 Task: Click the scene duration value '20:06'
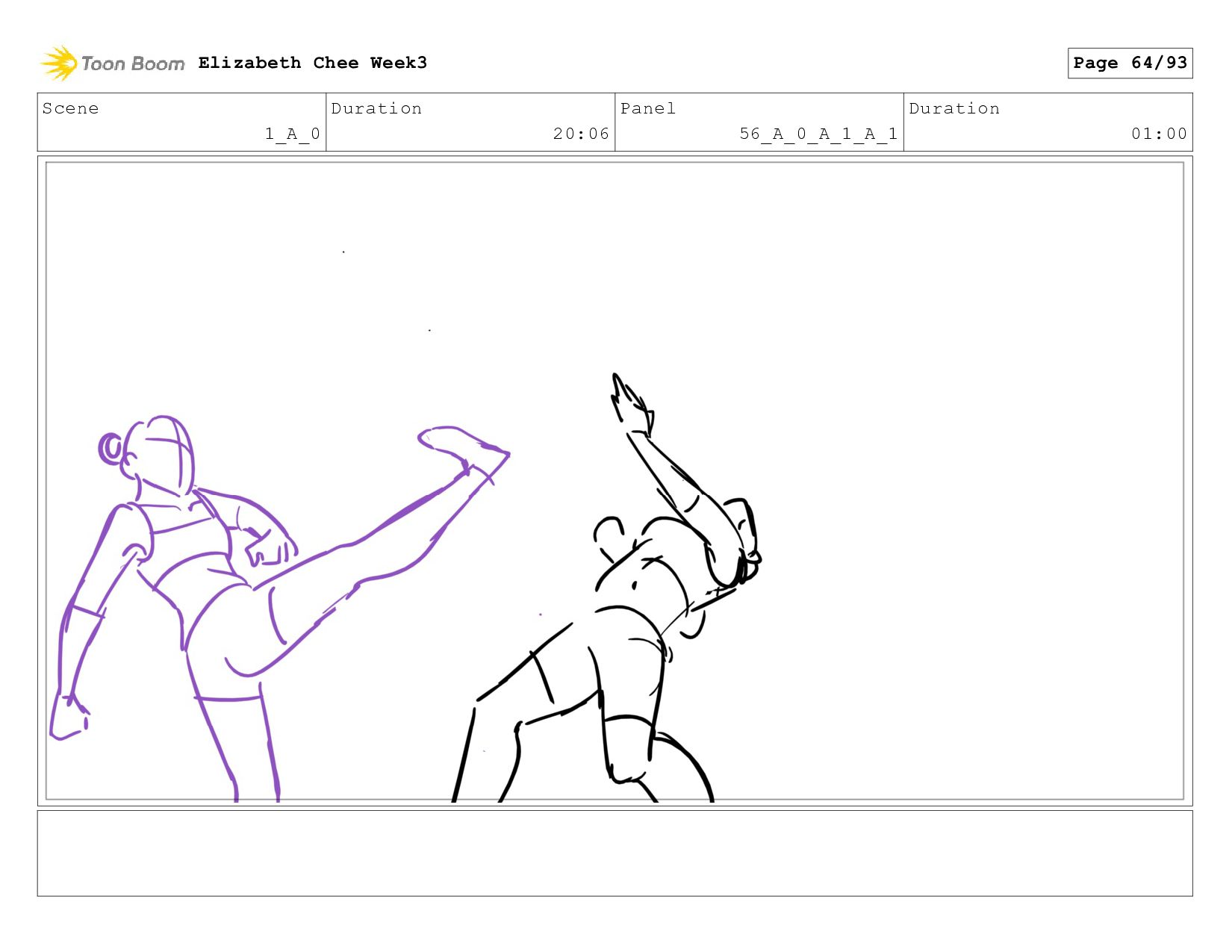[x=581, y=134]
